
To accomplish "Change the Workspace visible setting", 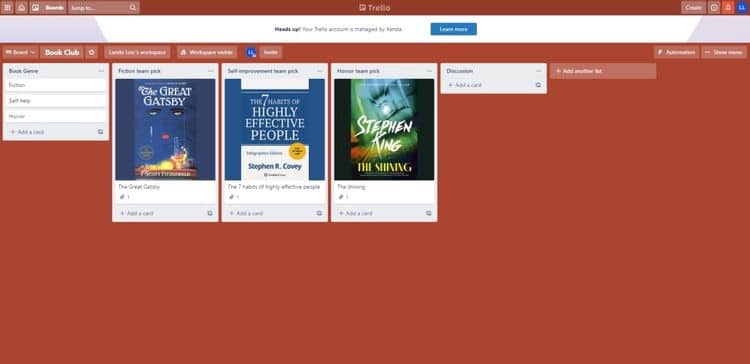I will 207,53.
